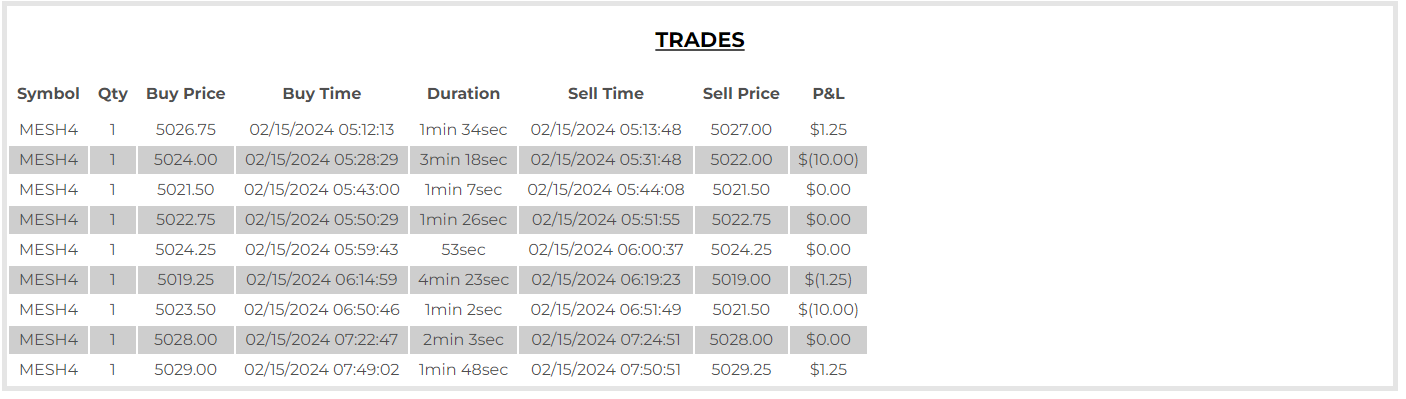Select the Duration column header

[x=464, y=94]
